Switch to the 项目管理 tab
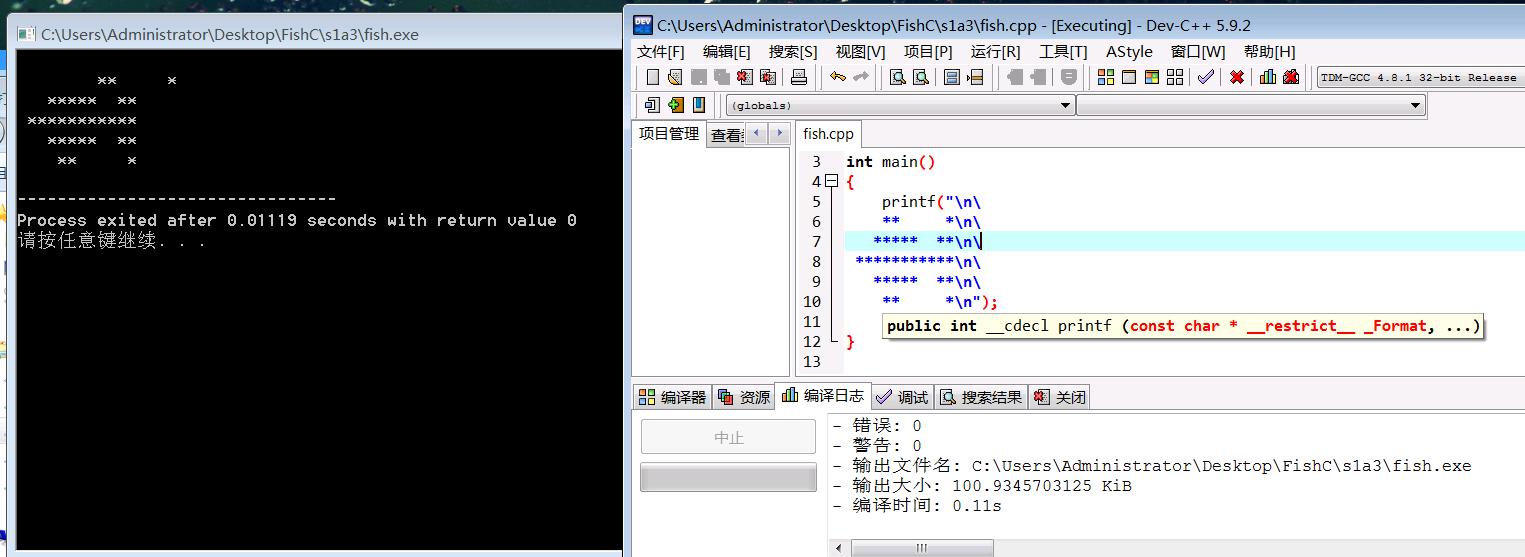 (669, 133)
